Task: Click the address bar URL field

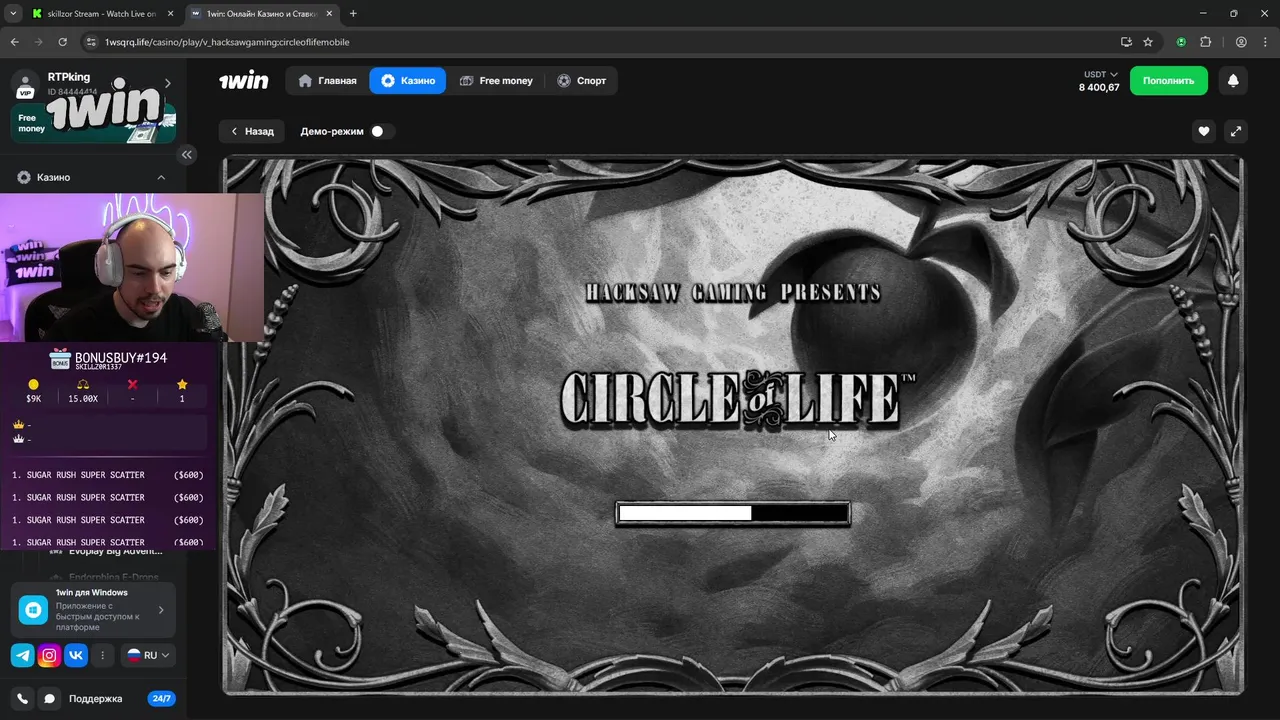Action: point(600,42)
